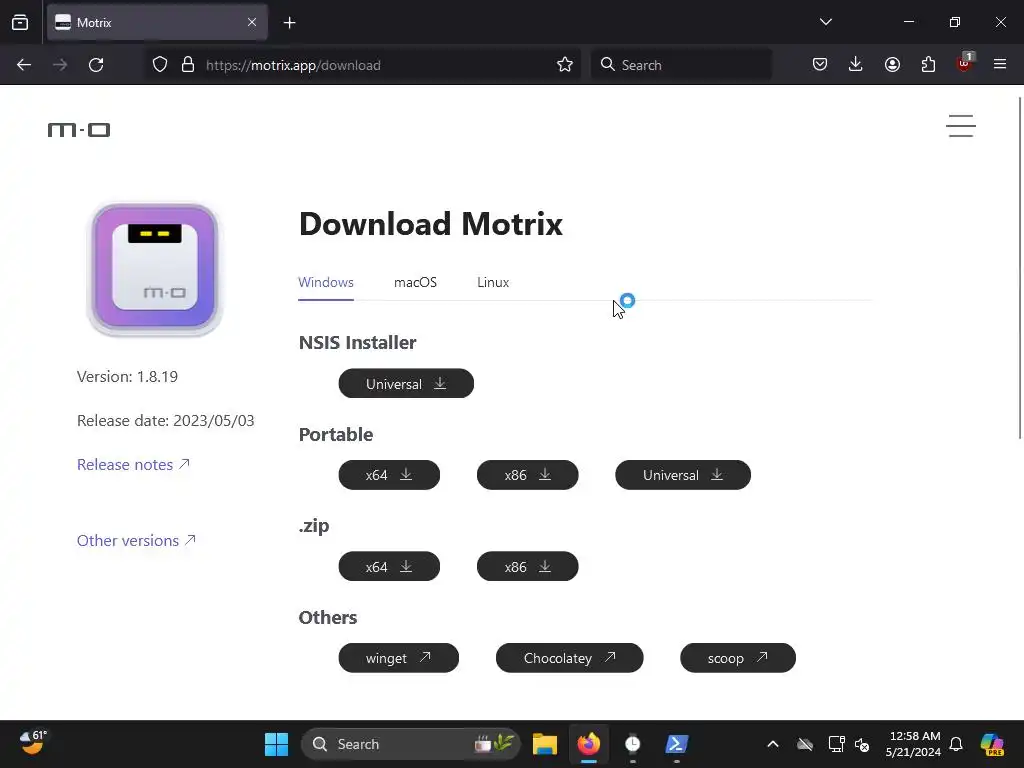
Task: Reload the current page
Action: point(96,65)
